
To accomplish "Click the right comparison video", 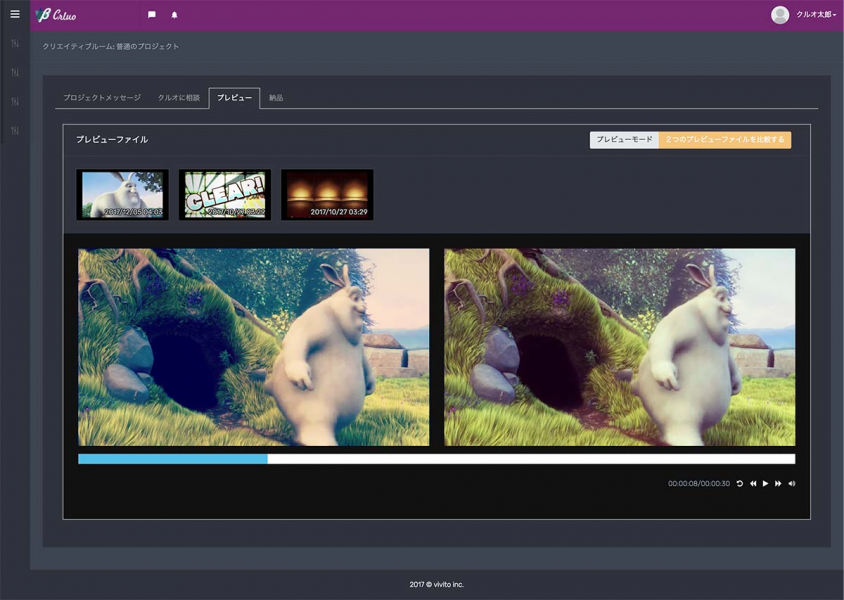I will point(620,347).
